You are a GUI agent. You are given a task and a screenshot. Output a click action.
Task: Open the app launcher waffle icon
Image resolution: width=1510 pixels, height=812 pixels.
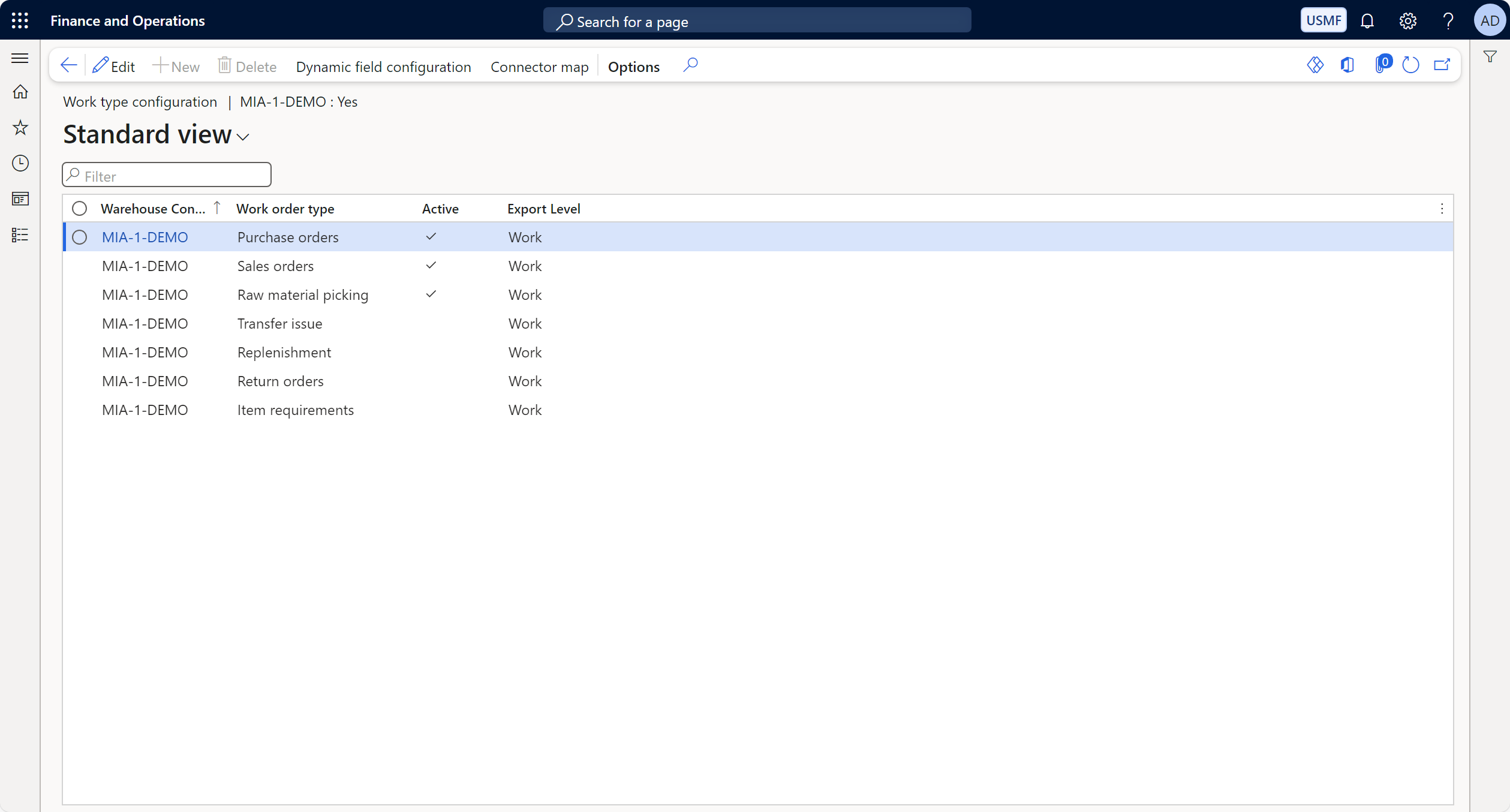(20, 20)
